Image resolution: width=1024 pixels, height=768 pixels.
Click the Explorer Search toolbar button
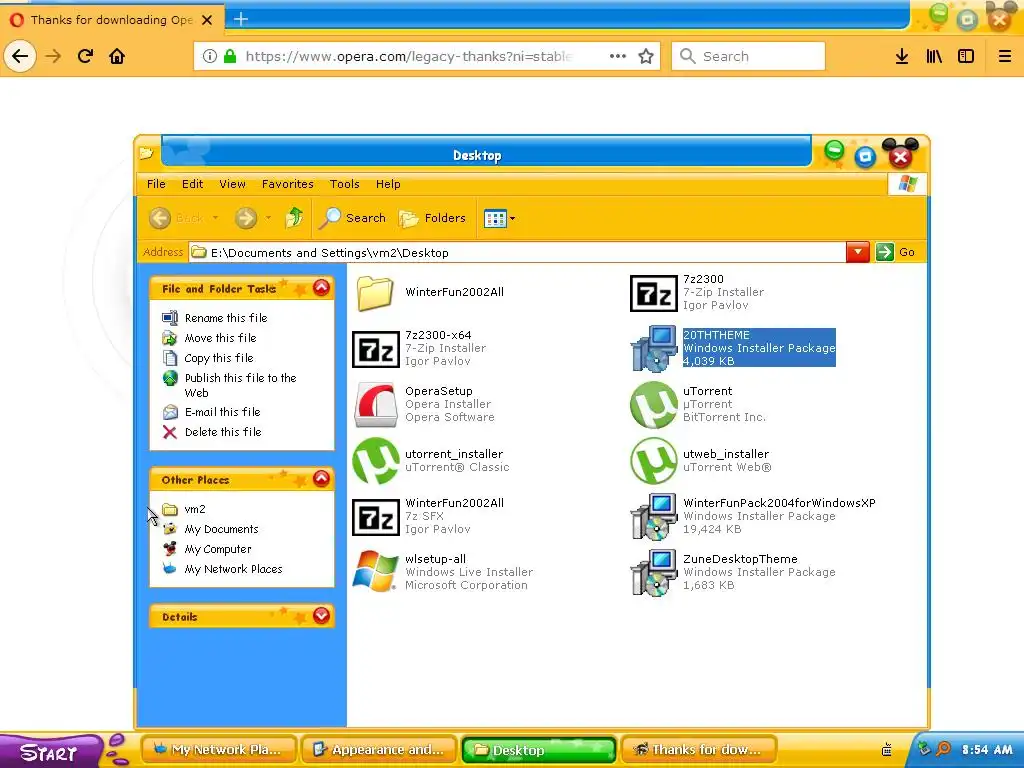pyautogui.click(x=353, y=218)
